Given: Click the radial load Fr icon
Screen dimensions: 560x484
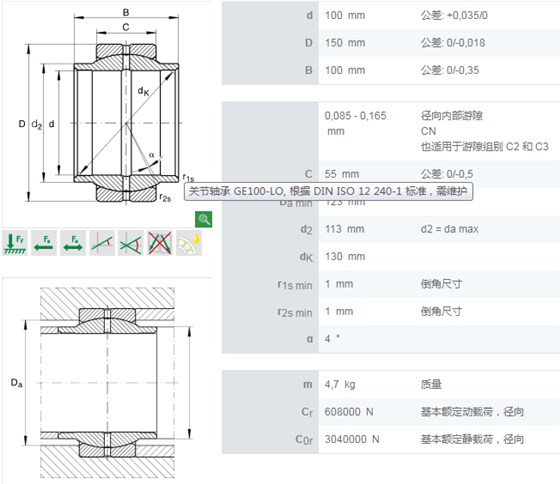Looking at the screenshot, I should (x=15, y=243).
